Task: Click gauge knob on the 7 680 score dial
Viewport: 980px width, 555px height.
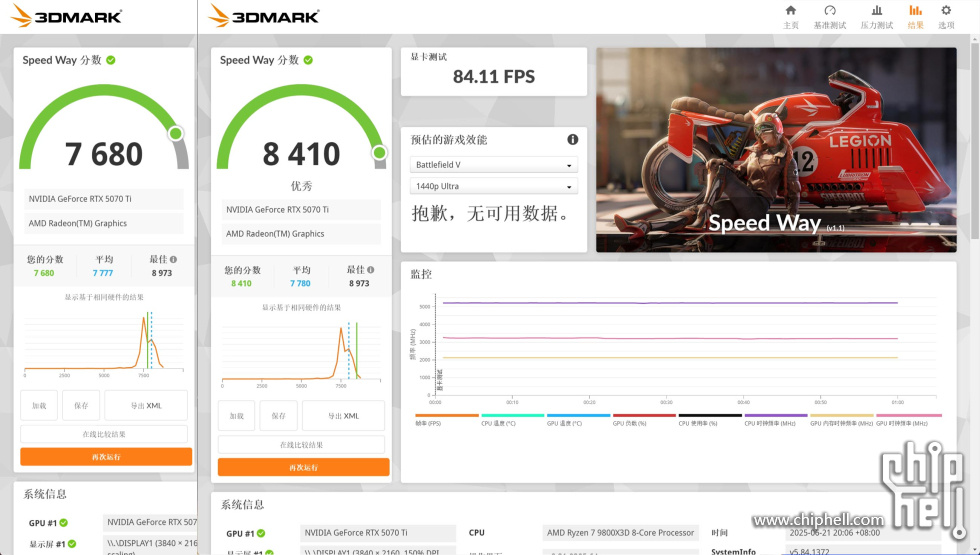Action: point(176,133)
